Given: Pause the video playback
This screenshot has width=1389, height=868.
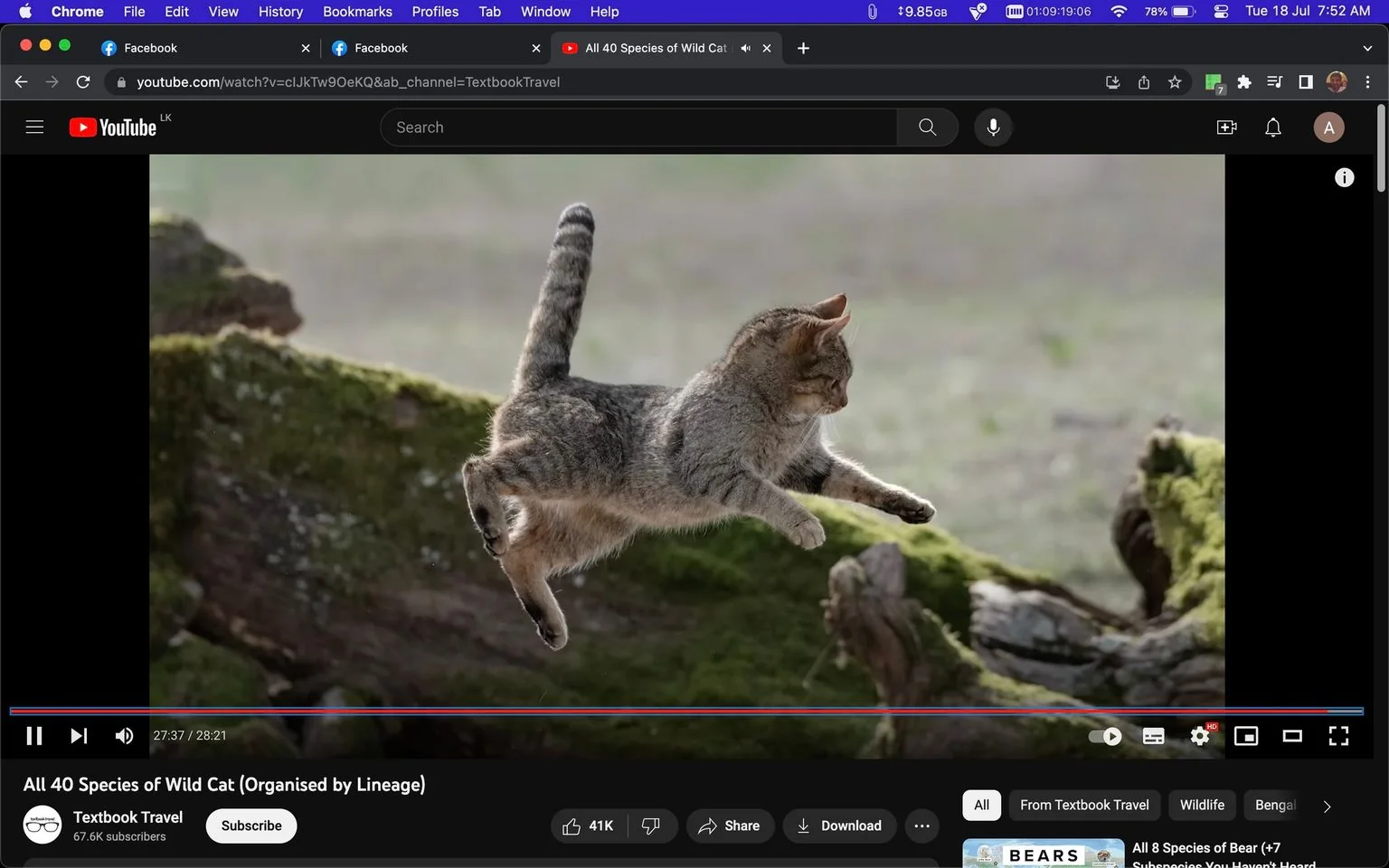Looking at the screenshot, I should (x=34, y=736).
